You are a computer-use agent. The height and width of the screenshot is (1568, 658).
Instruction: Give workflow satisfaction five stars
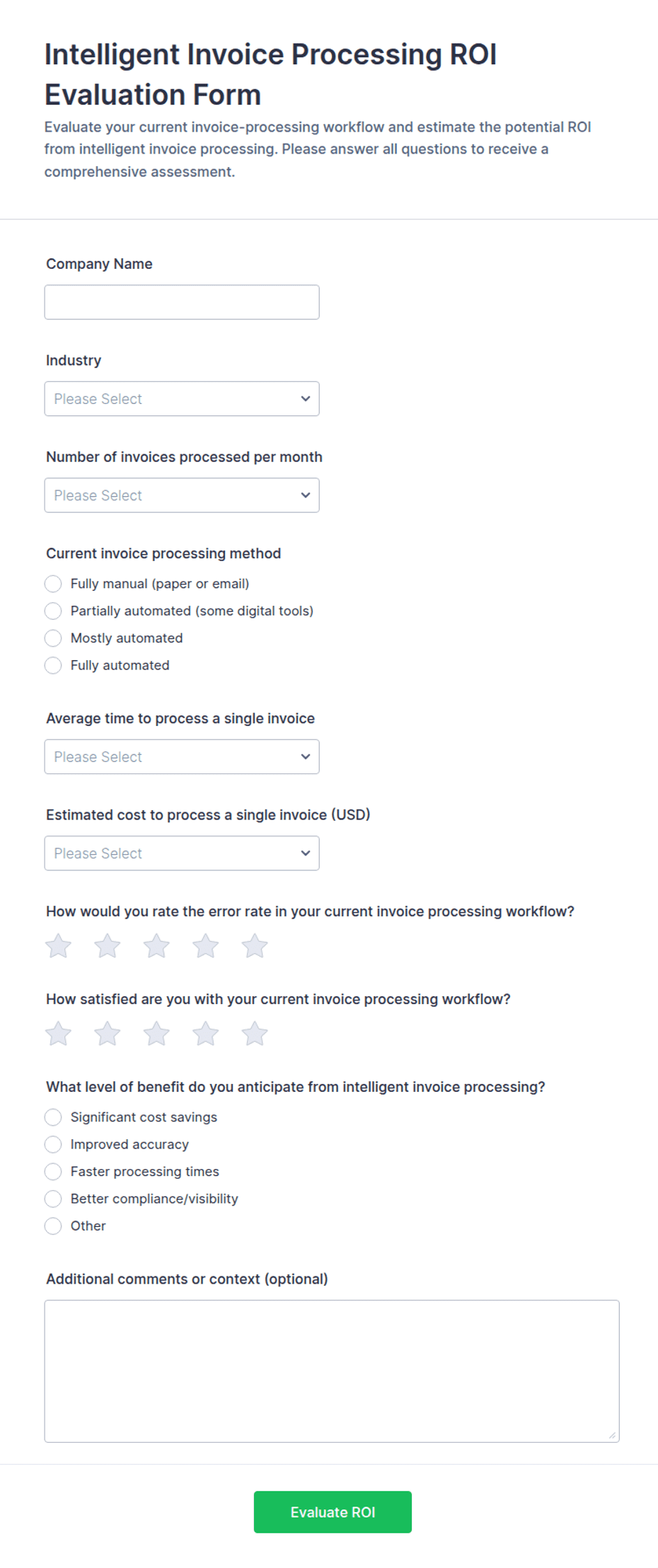click(x=255, y=1034)
